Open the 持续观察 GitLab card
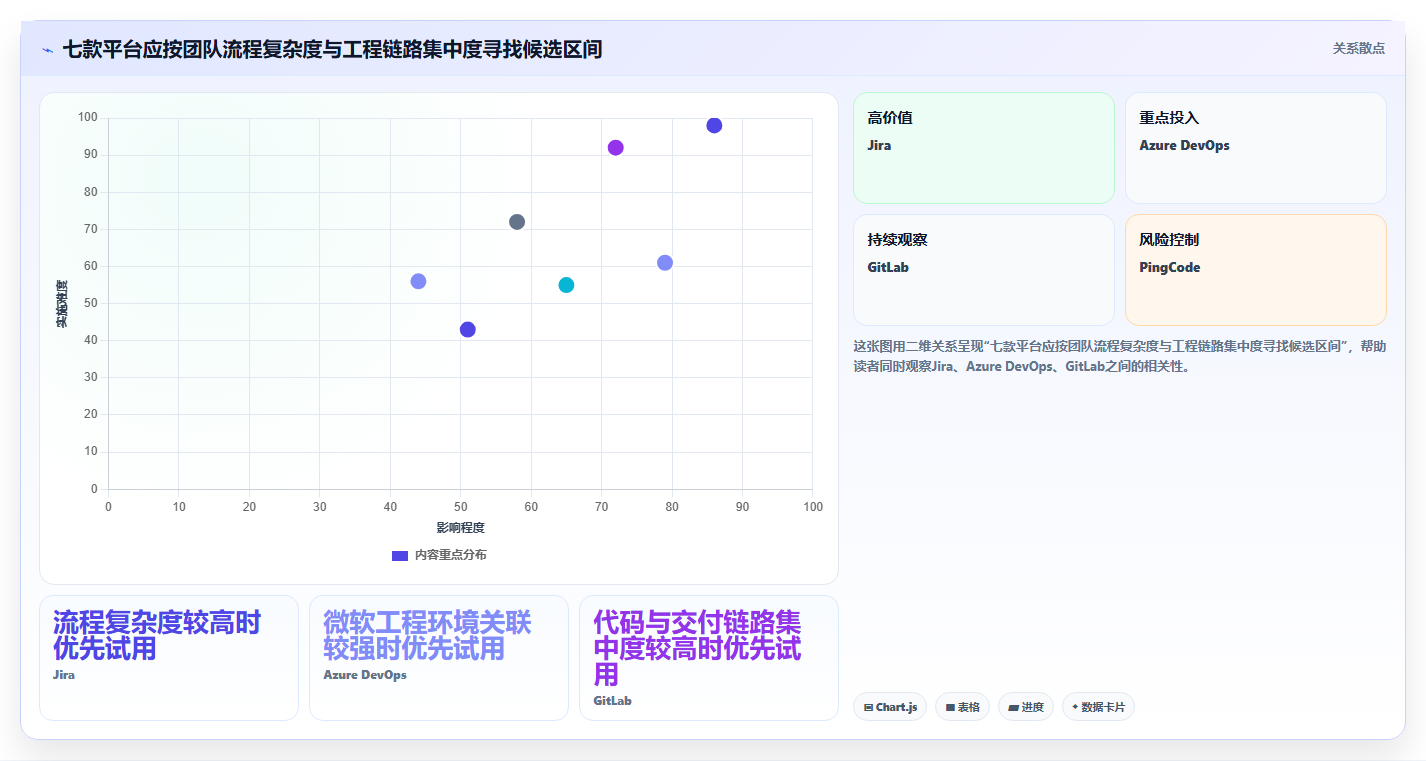Image resolution: width=1426 pixels, height=761 pixels. point(983,270)
